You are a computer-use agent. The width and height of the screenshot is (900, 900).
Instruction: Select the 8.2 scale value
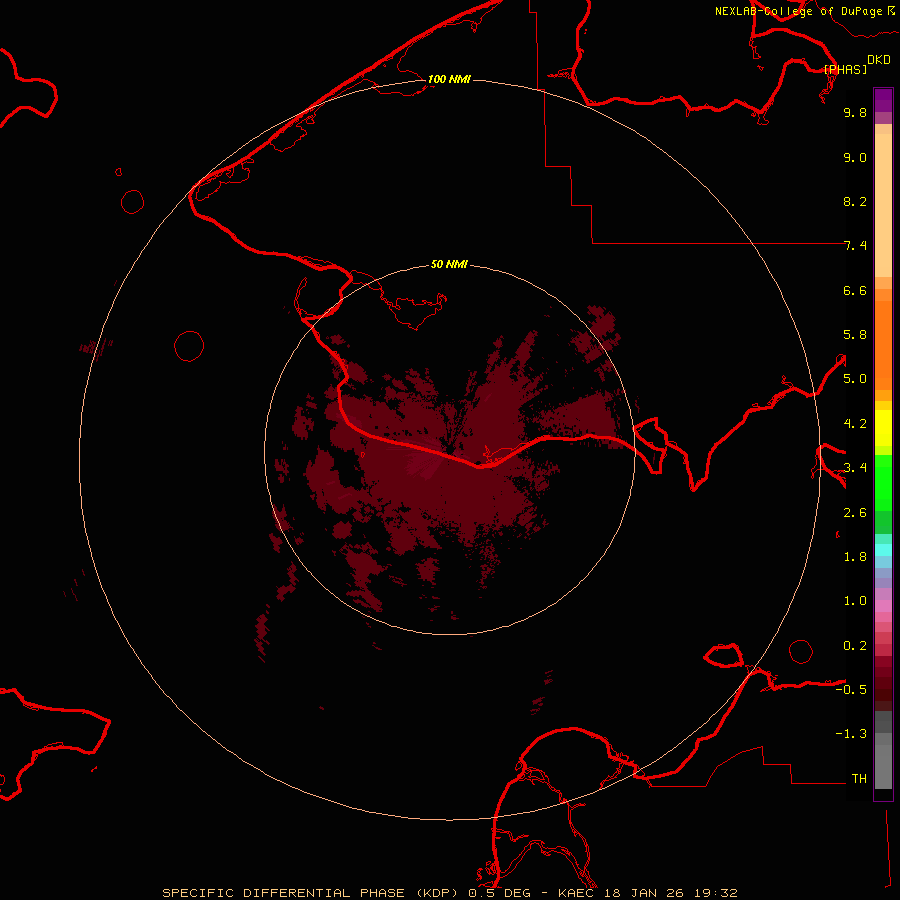[855, 201]
